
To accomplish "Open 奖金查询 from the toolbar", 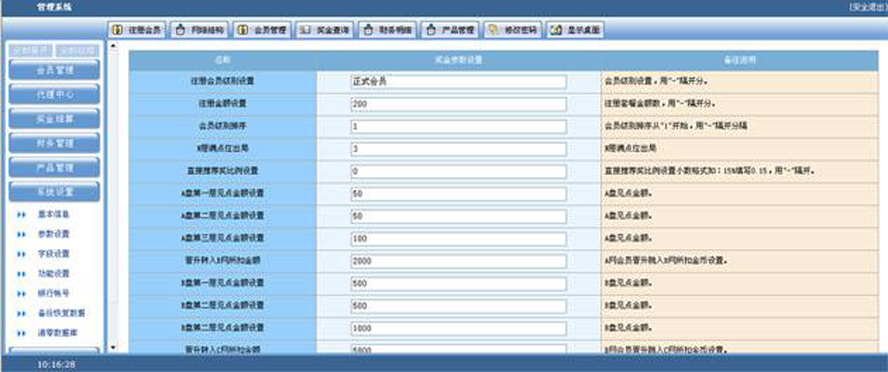I will coord(325,30).
